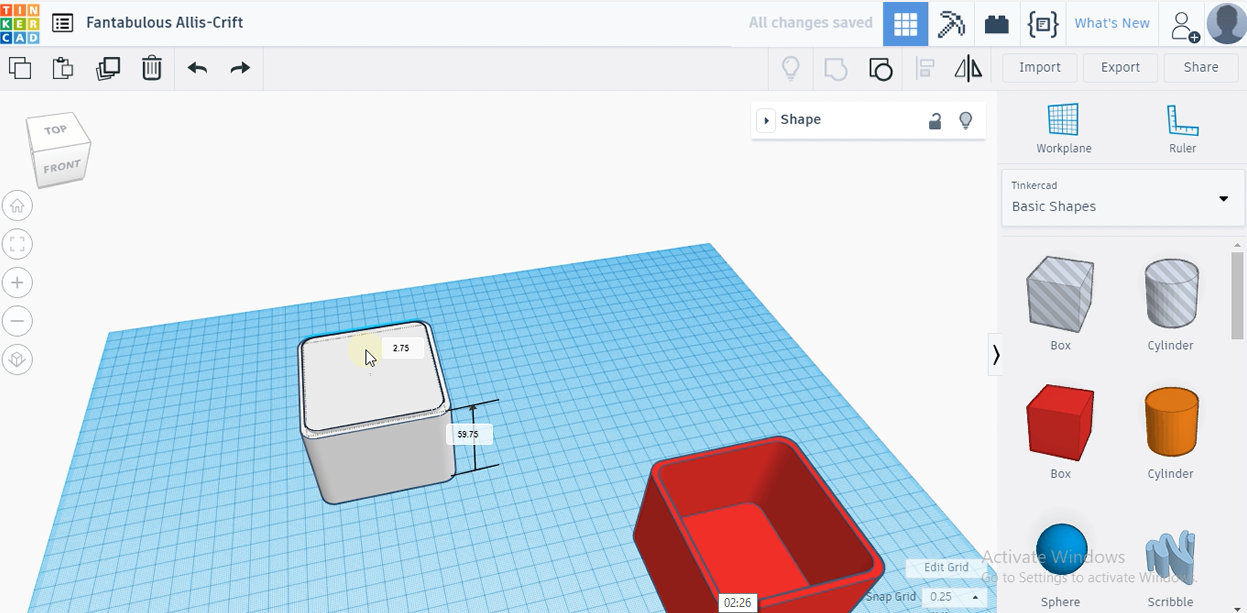Click the Paste tool
This screenshot has width=1247, height=613.
pyautogui.click(x=63, y=68)
